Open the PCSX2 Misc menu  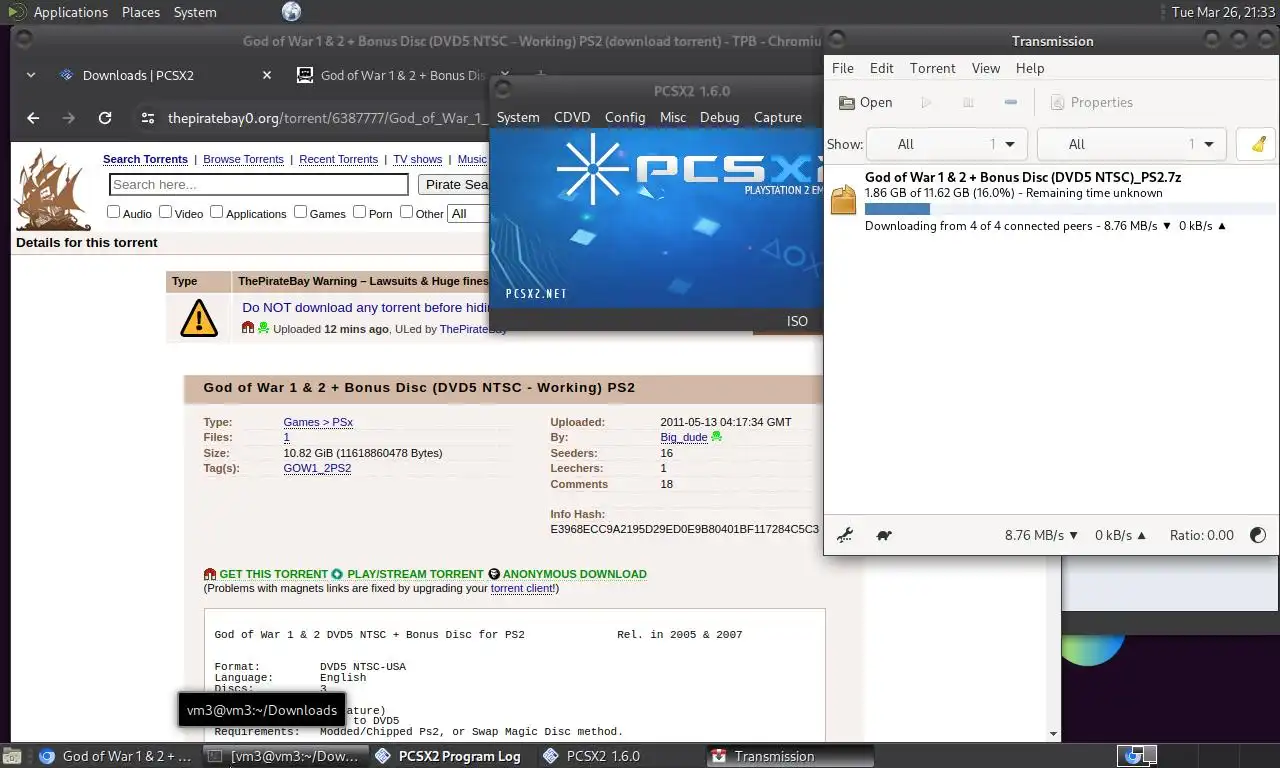click(673, 117)
